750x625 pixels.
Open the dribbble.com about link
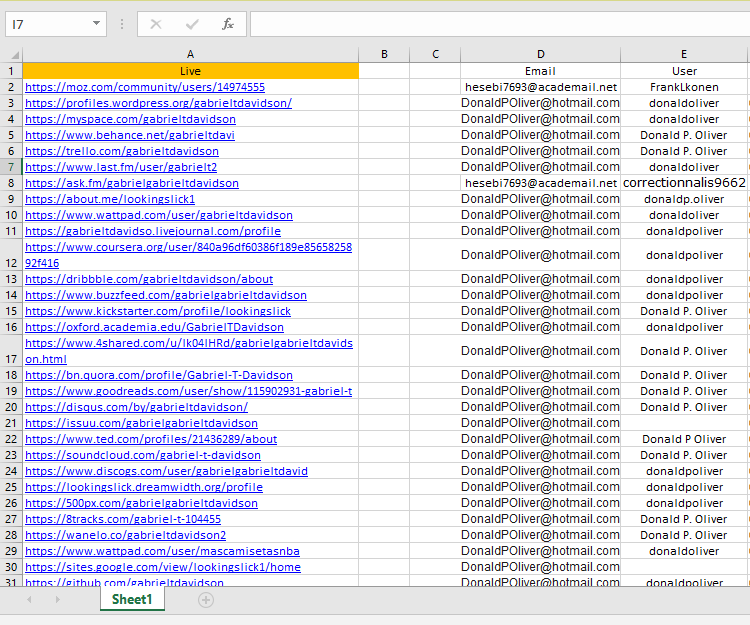(x=149, y=279)
